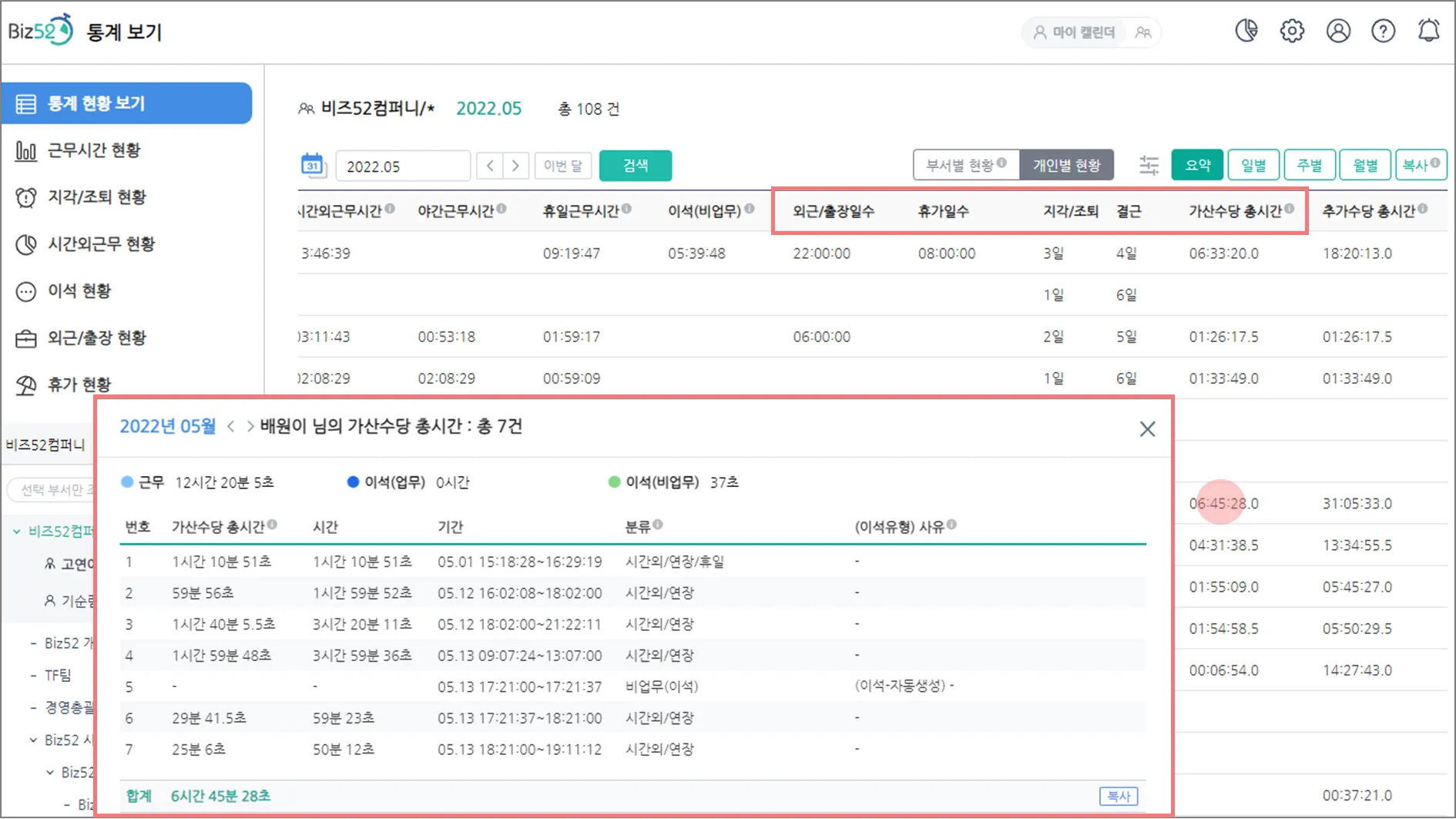Click 06:33:20.0 가산수당 cell
This screenshot has width=1456, height=819.
pos(1223,253)
